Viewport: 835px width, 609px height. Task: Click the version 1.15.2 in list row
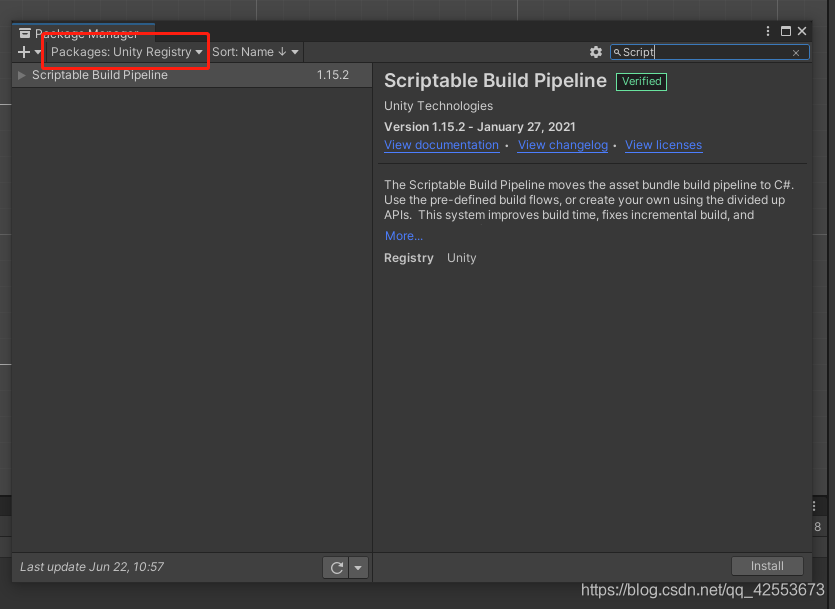click(x=333, y=75)
